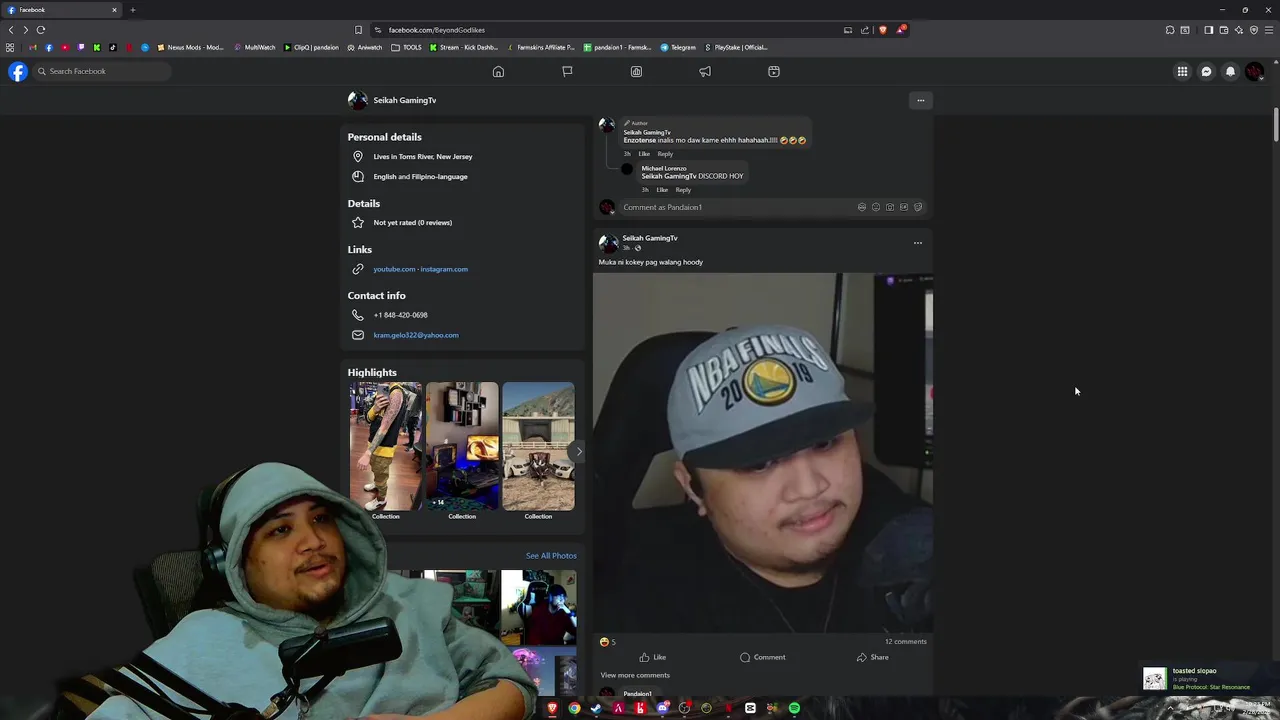
Task: Open the Facebook menu grid icon
Action: coord(1182,71)
